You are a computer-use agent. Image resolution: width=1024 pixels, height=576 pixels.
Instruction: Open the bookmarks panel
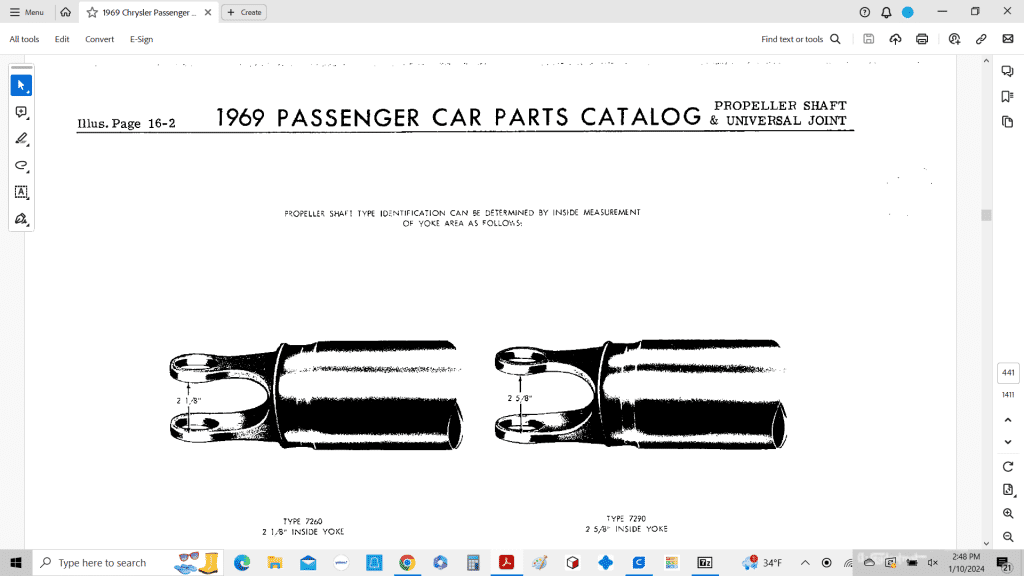click(1007, 96)
